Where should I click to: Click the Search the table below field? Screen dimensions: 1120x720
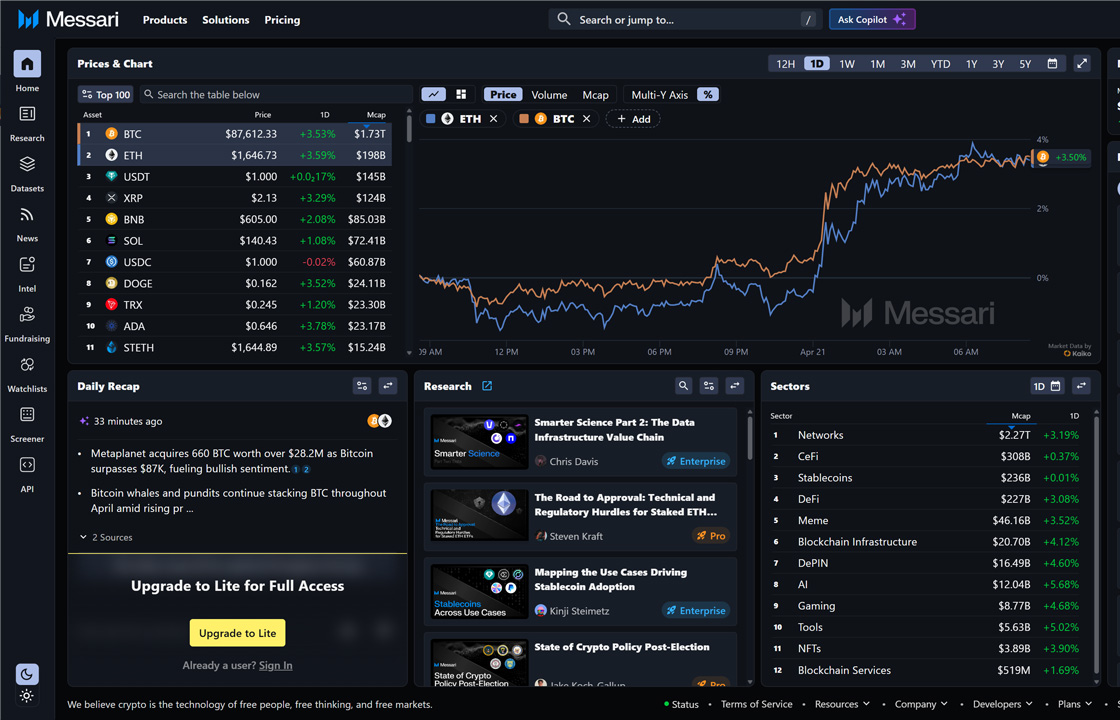276,94
